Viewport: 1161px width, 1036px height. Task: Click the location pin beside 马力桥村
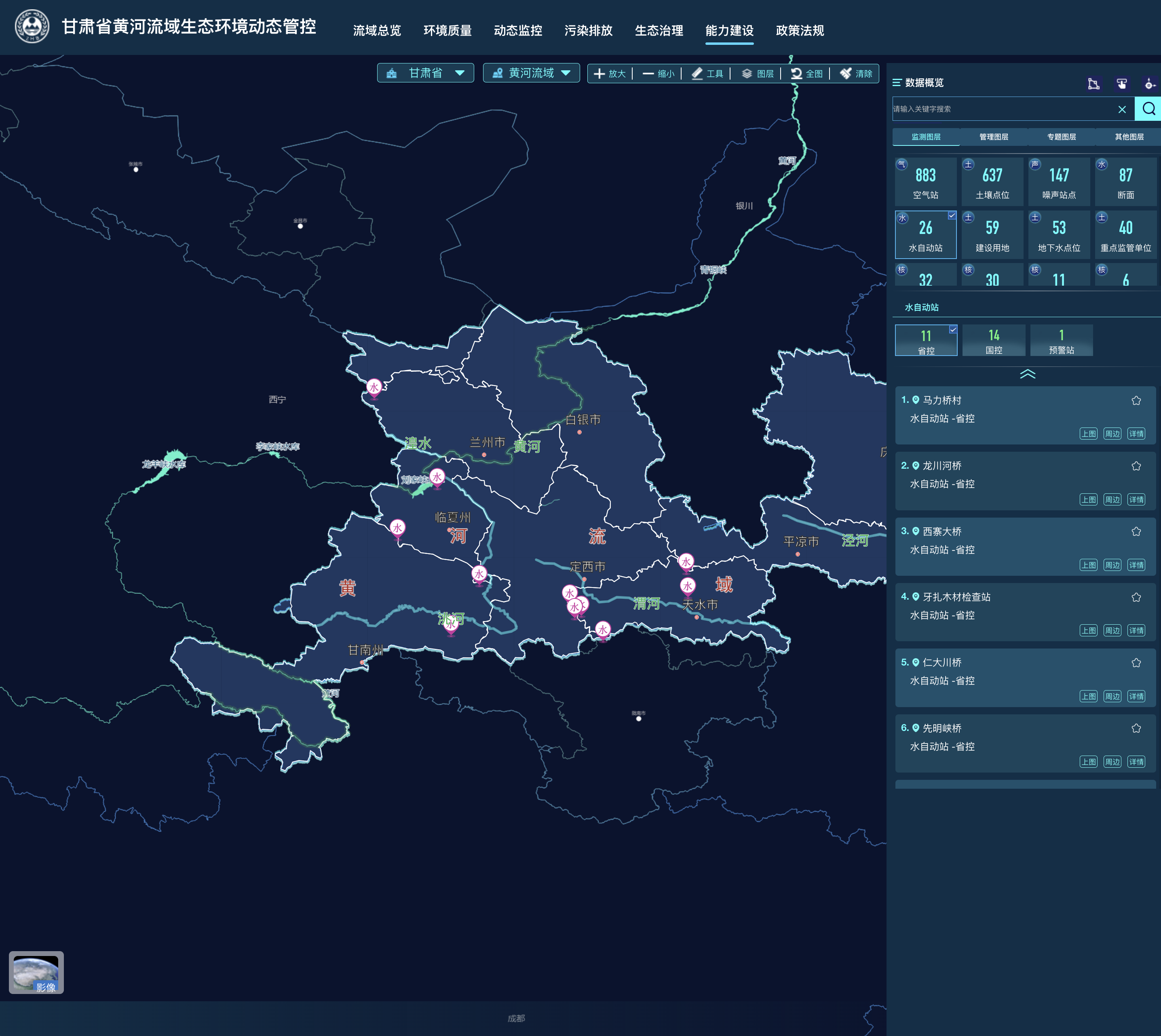coord(916,400)
